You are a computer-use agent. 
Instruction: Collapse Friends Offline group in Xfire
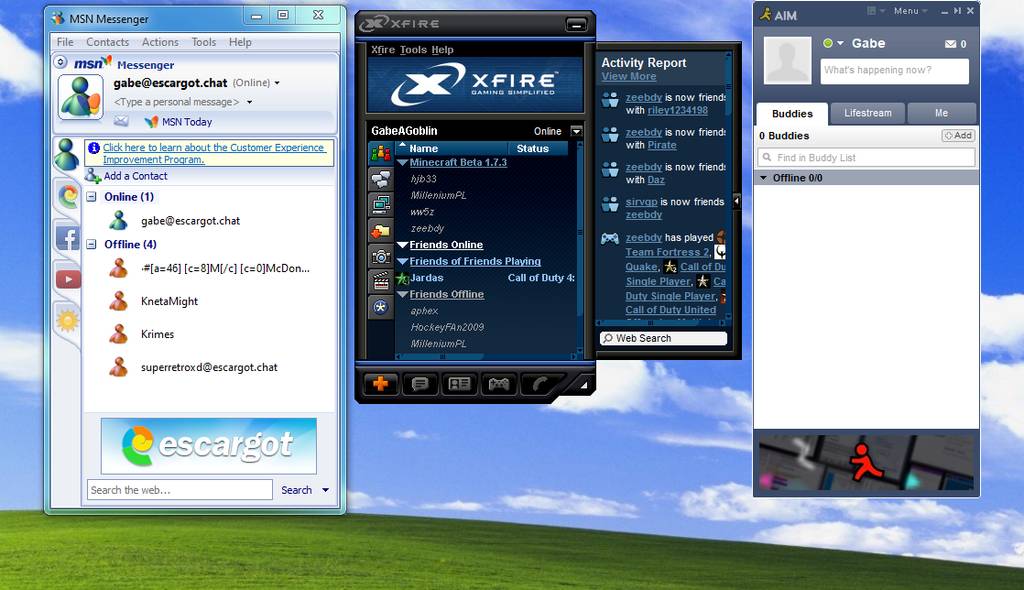click(x=403, y=295)
